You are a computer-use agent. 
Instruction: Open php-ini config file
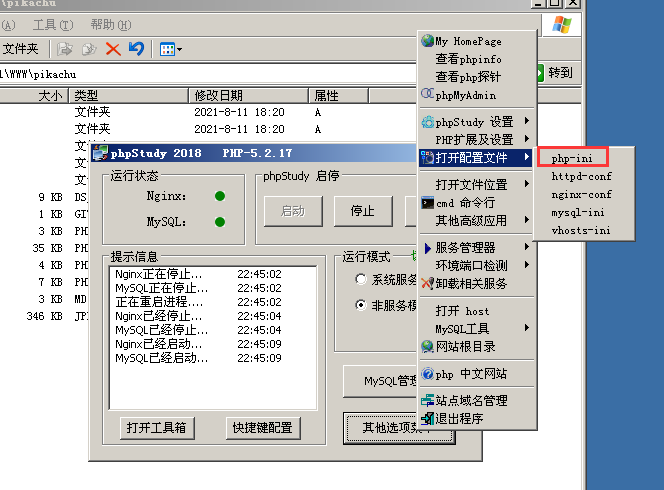tap(572, 158)
